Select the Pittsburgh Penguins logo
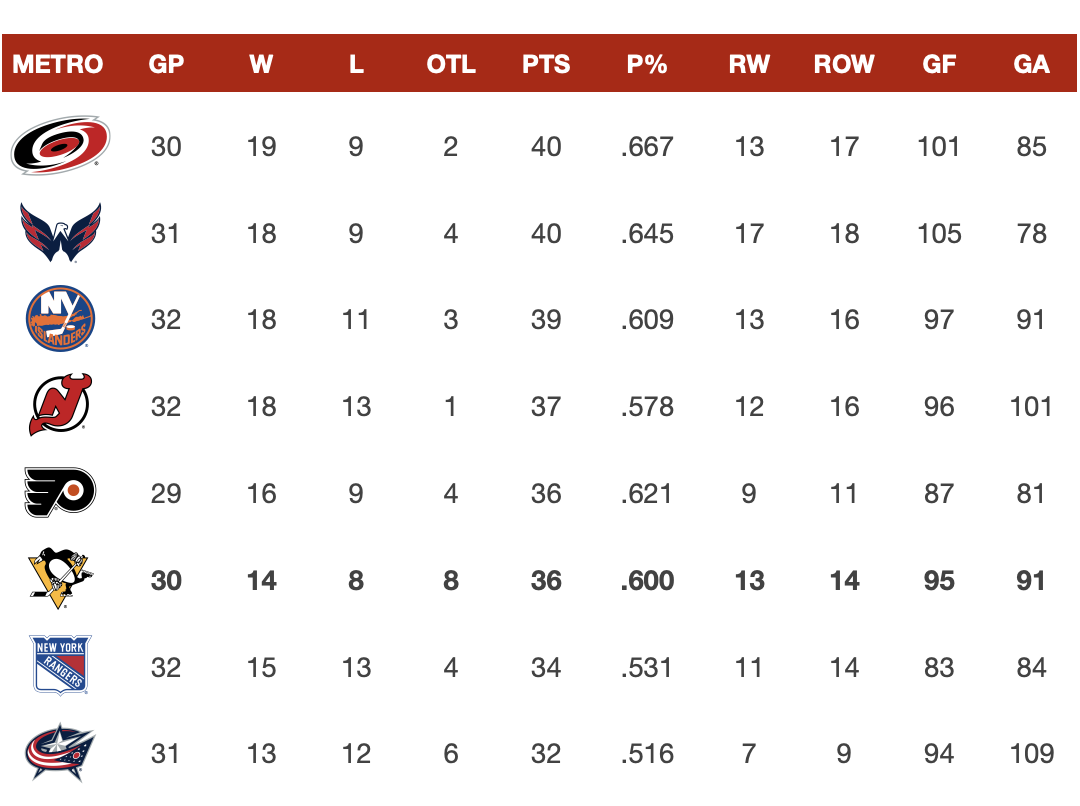Screen dimensions: 1080x806 (x=60, y=580)
